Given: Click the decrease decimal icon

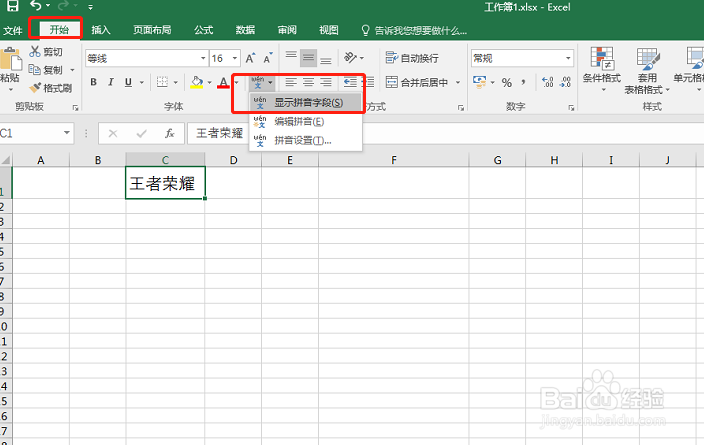Looking at the screenshot, I should [565, 82].
